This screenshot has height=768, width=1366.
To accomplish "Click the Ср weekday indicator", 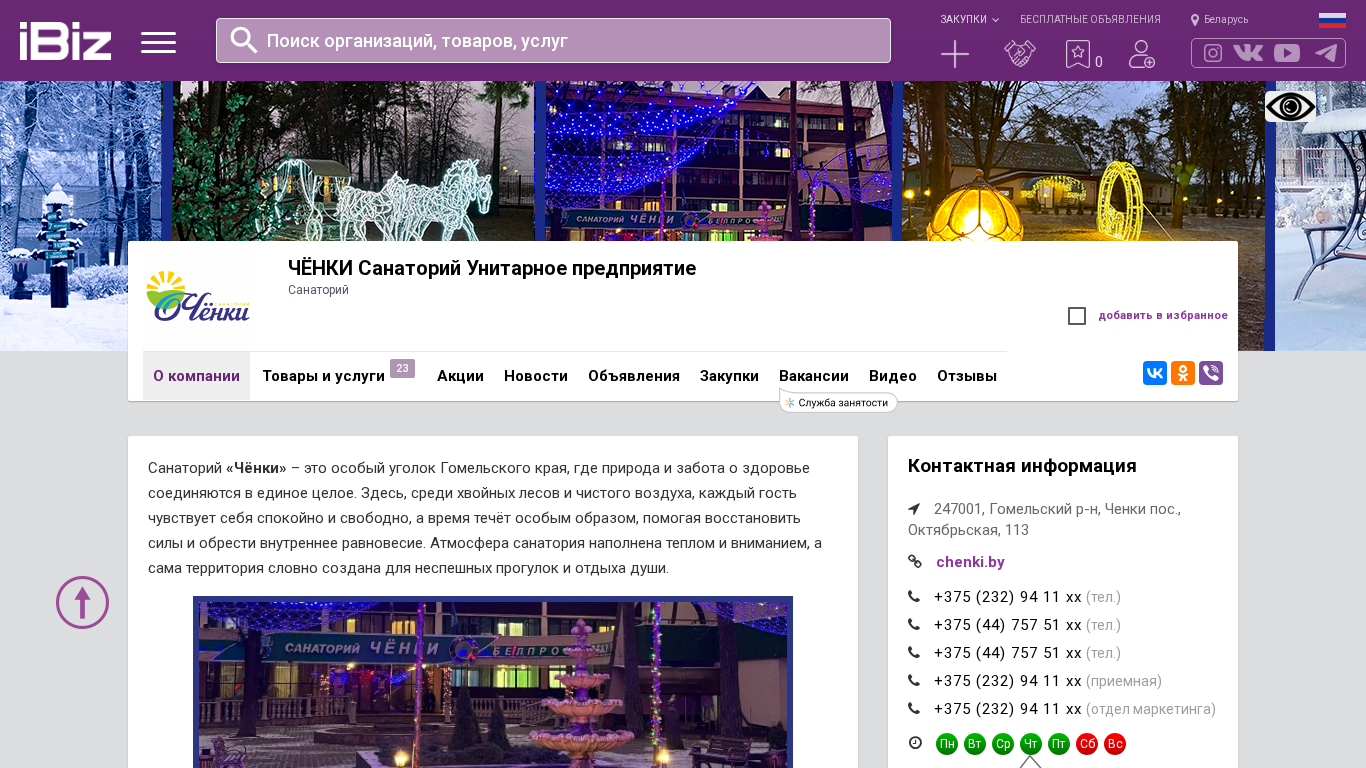I will (x=1003, y=744).
